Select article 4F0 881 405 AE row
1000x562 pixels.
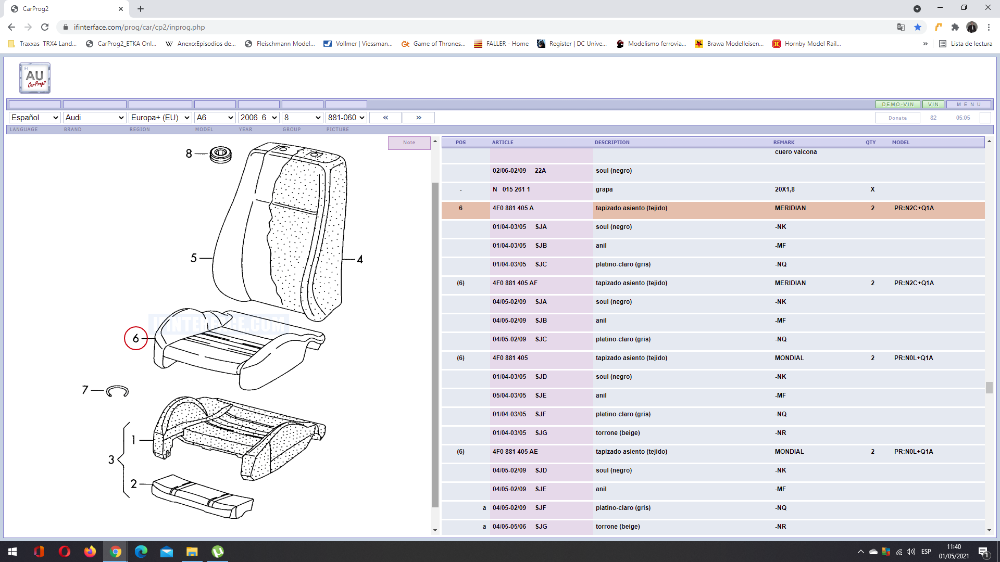pyautogui.click(x=713, y=452)
